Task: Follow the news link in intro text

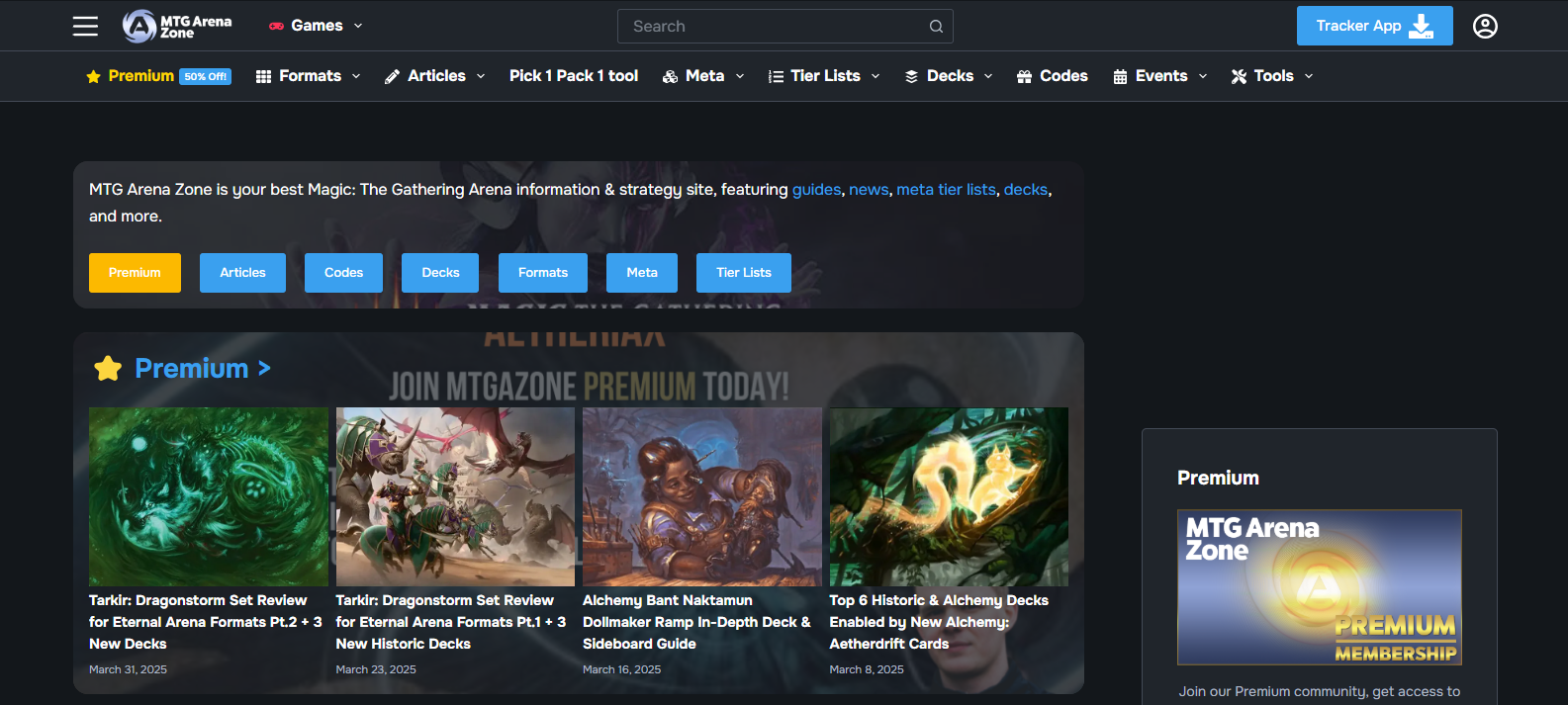Action: (x=869, y=190)
